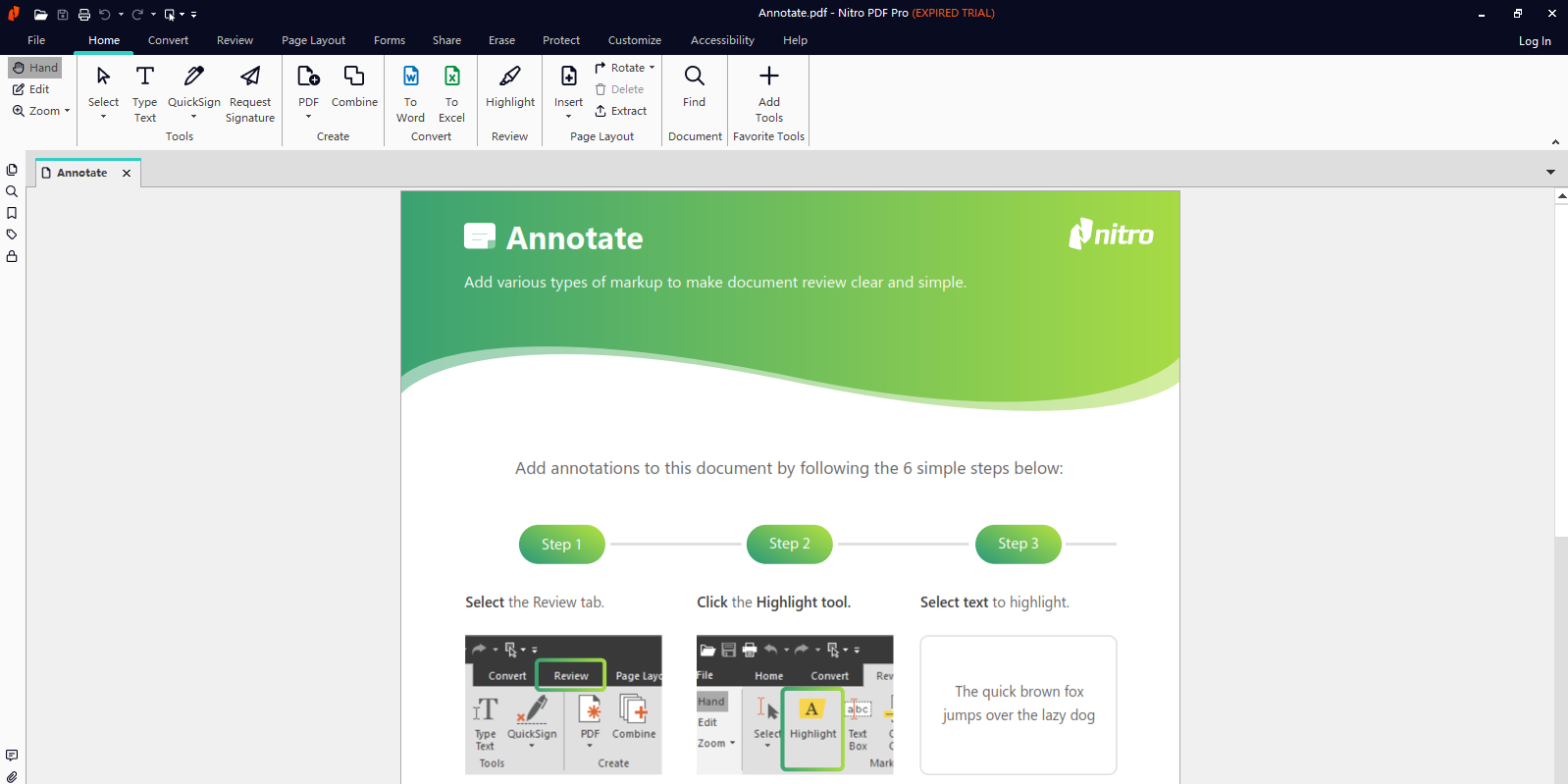Open the Accessibility ribbon tab
Screen dimensions: 1568x784
pos(722,40)
